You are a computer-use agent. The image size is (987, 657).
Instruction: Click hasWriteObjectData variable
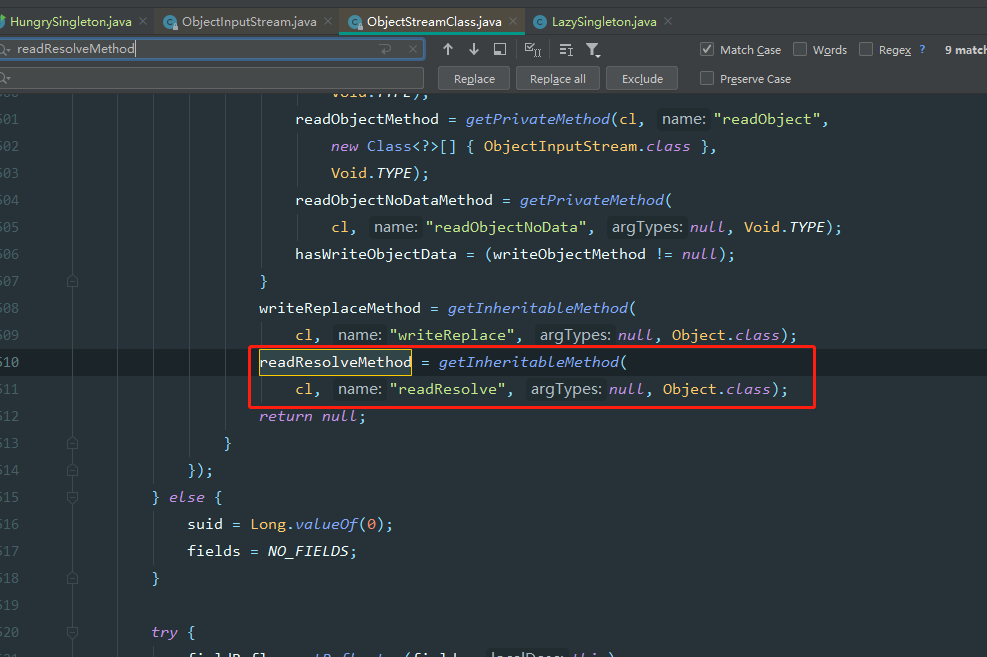click(376, 254)
